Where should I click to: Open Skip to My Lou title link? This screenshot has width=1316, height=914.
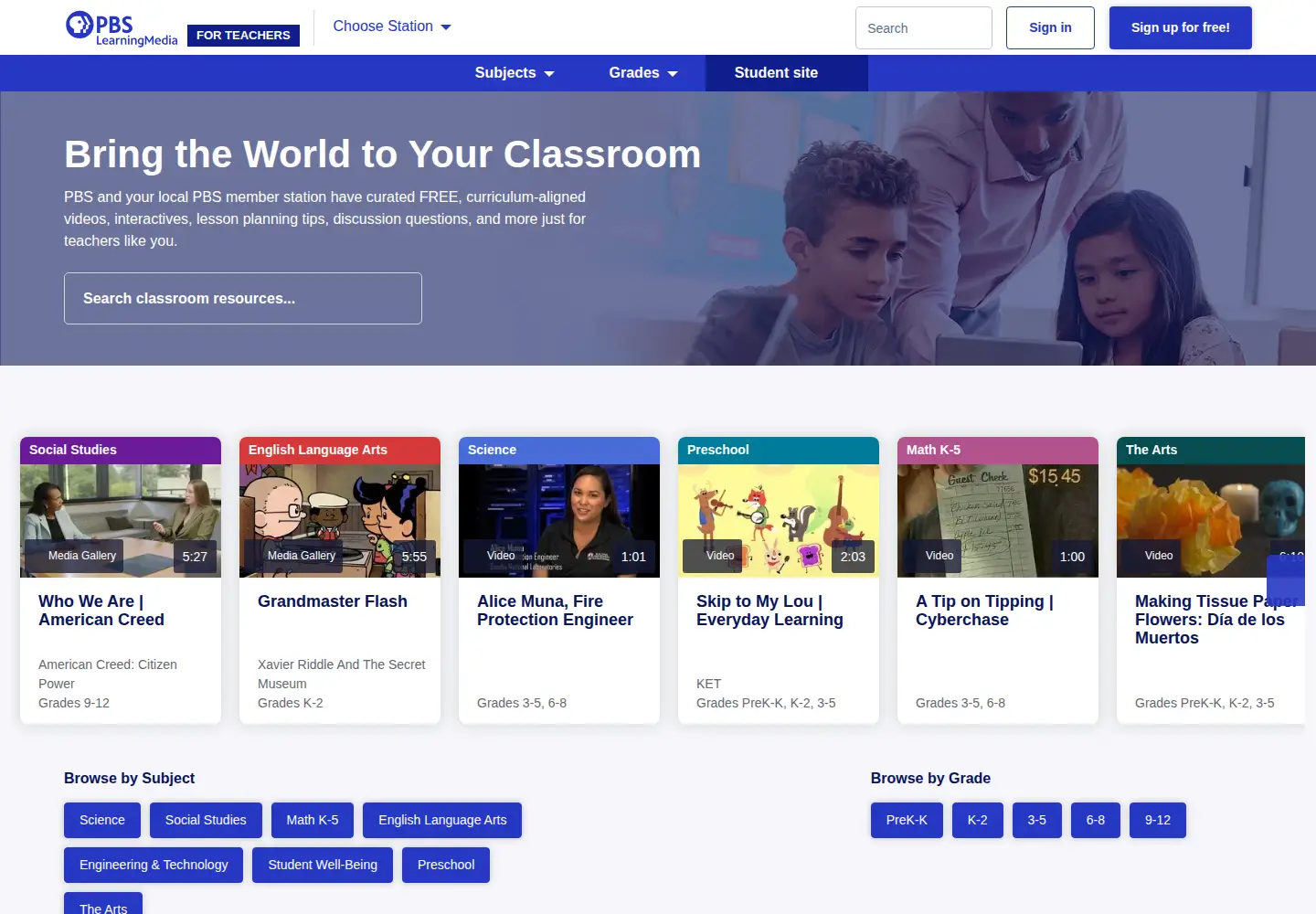coord(769,611)
